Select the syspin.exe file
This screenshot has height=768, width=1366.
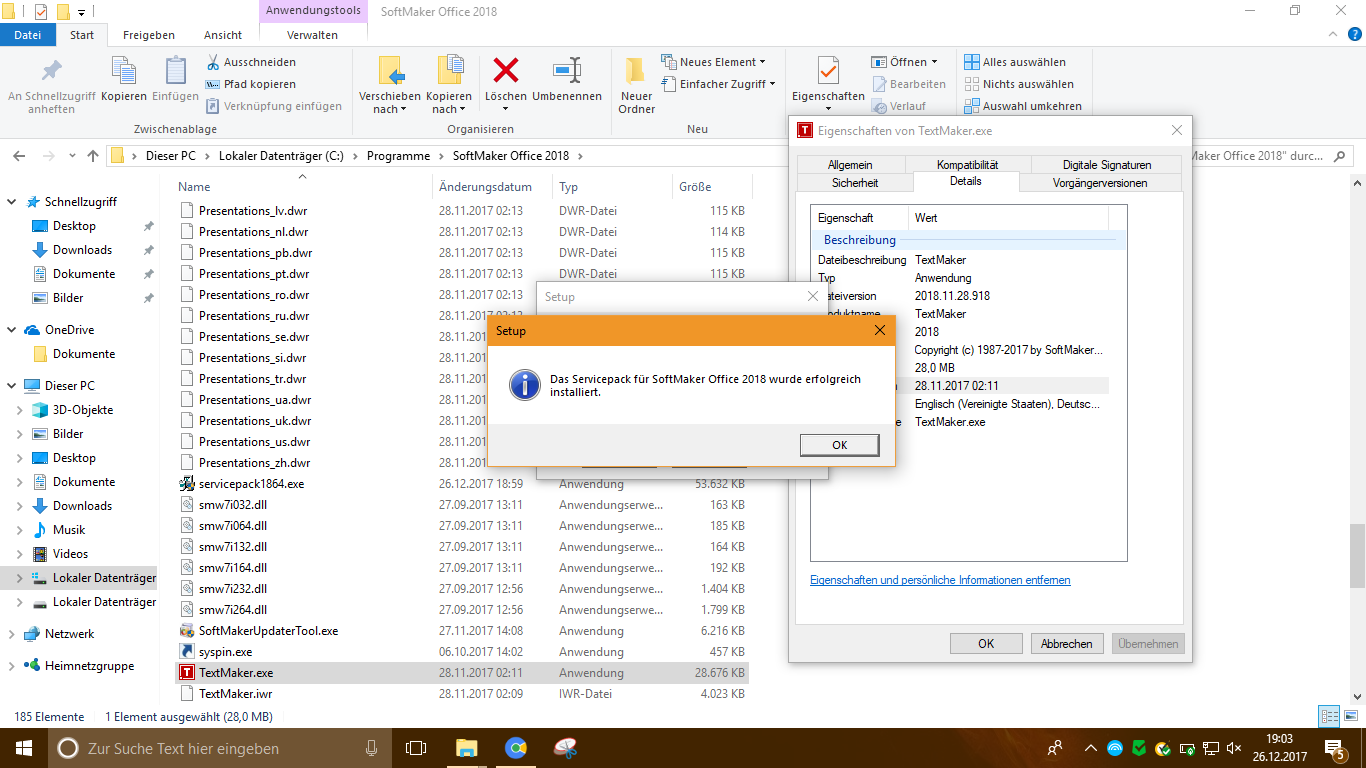pyautogui.click(x=225, y=652)
